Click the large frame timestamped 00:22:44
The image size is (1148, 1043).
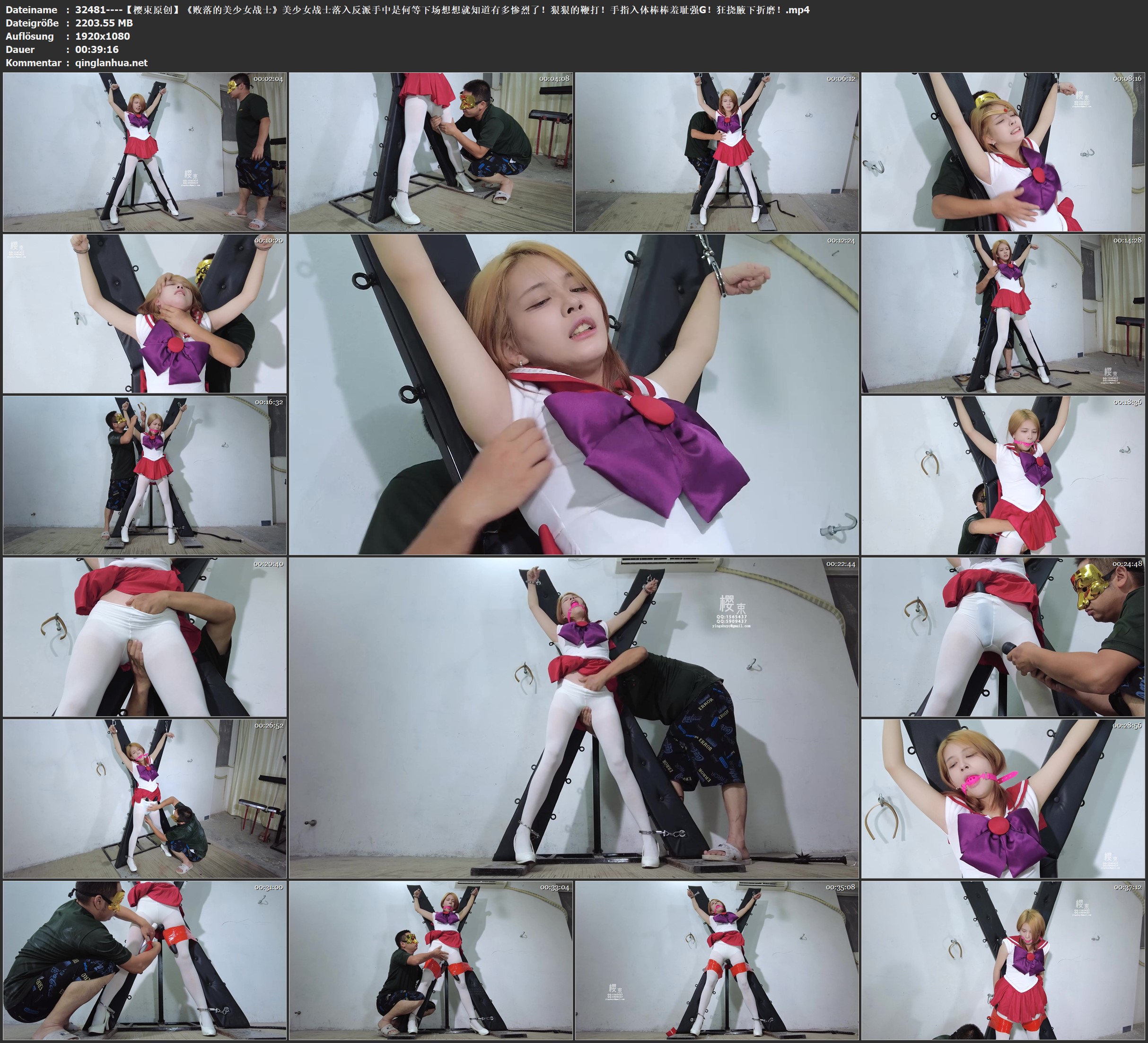[x=573, y=718]
